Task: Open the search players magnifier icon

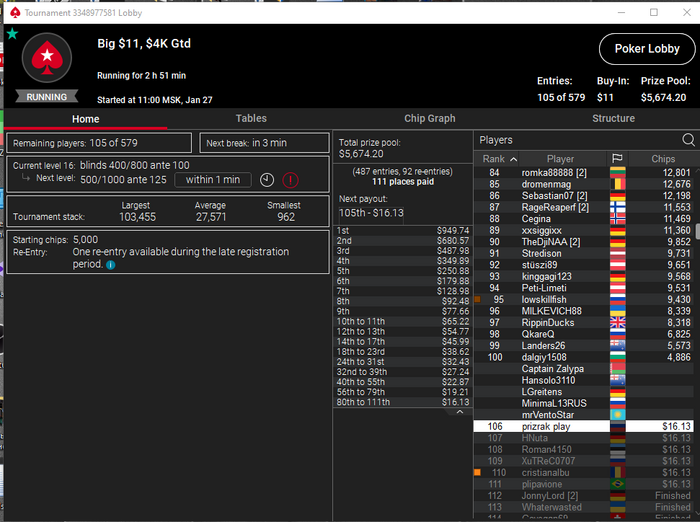Action: [688, 140]
